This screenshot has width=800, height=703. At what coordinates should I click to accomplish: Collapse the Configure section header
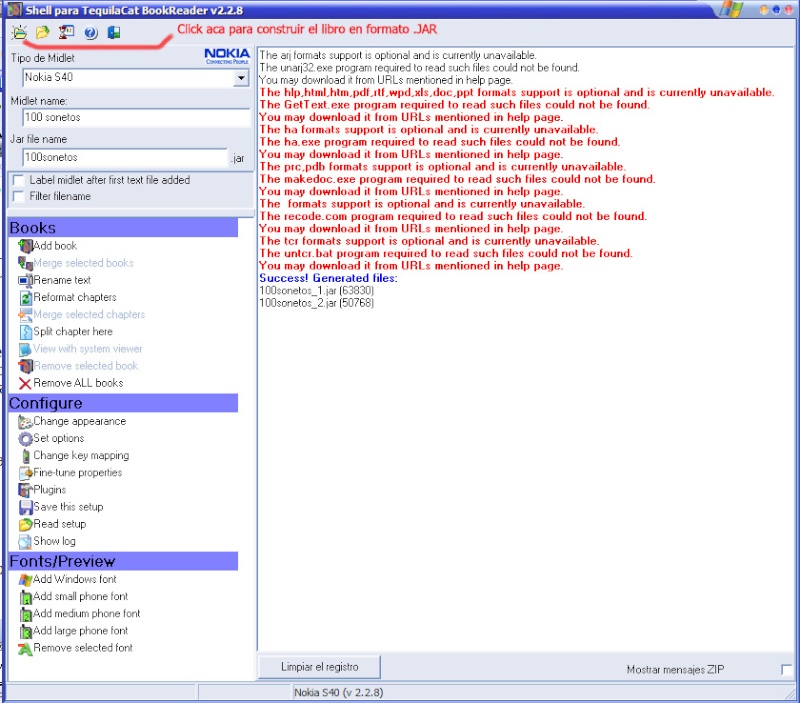pyautogui.click(x=123, y=403)
